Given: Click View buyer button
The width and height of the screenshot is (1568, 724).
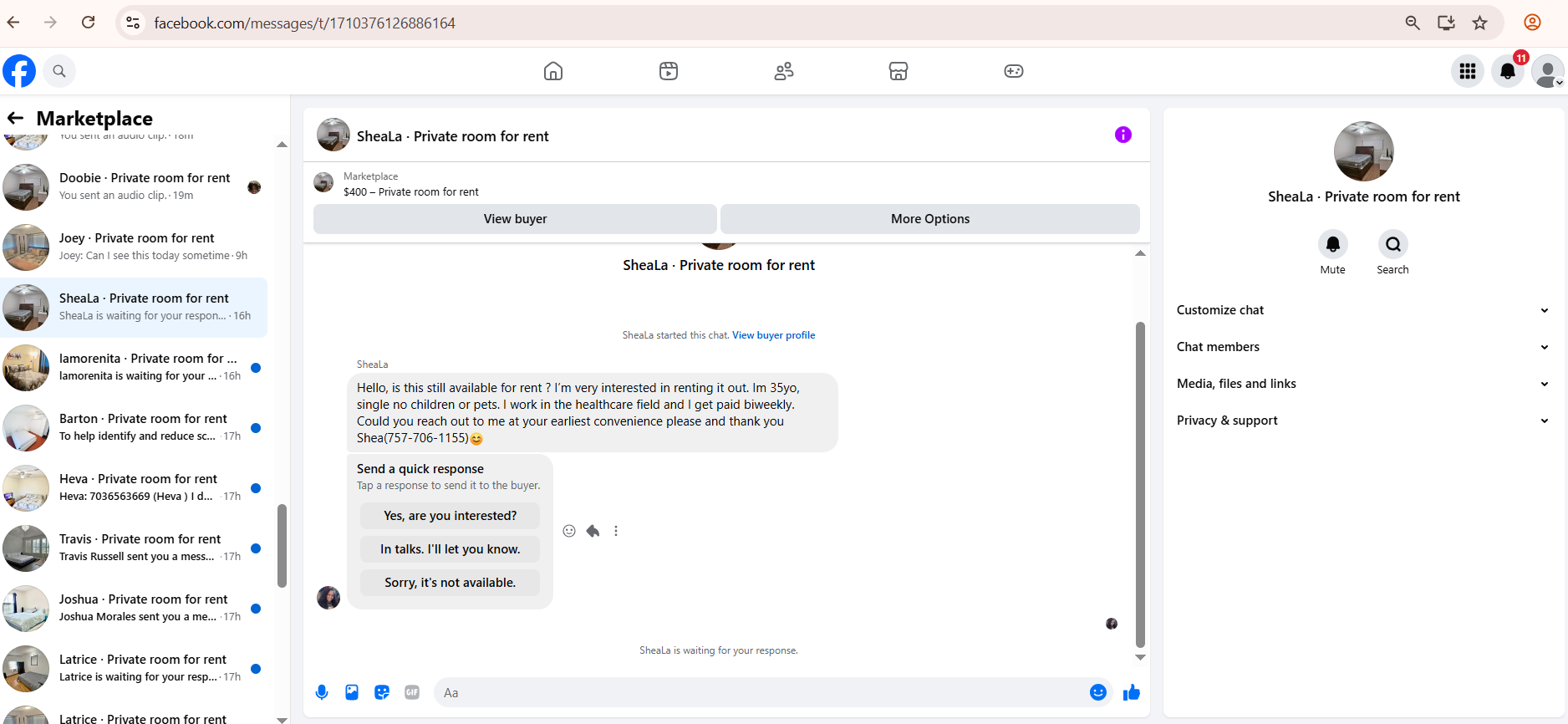Looking at the screenshot, I should pos(515,219).
